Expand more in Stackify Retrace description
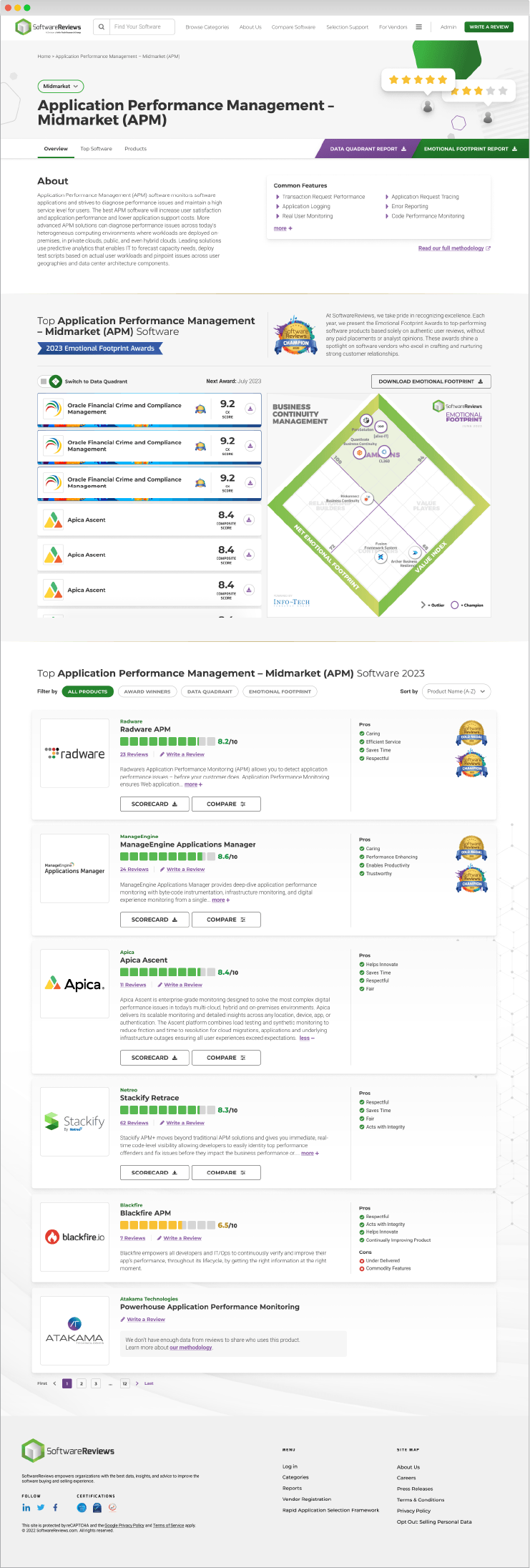This screenshot has height=1568, width=530. pyautogui.click(x=310, y=1153)
